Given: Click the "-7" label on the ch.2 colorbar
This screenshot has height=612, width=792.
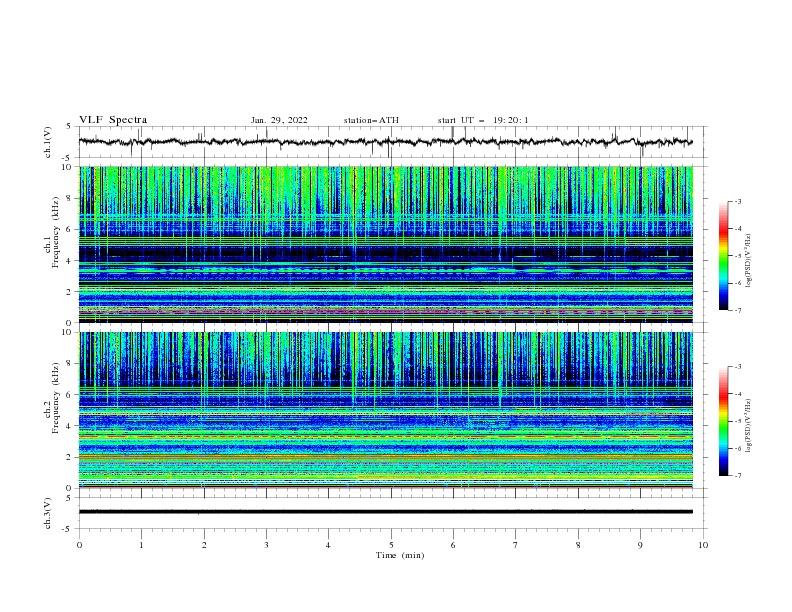Looking at the screenshot, I should point(738,476).
